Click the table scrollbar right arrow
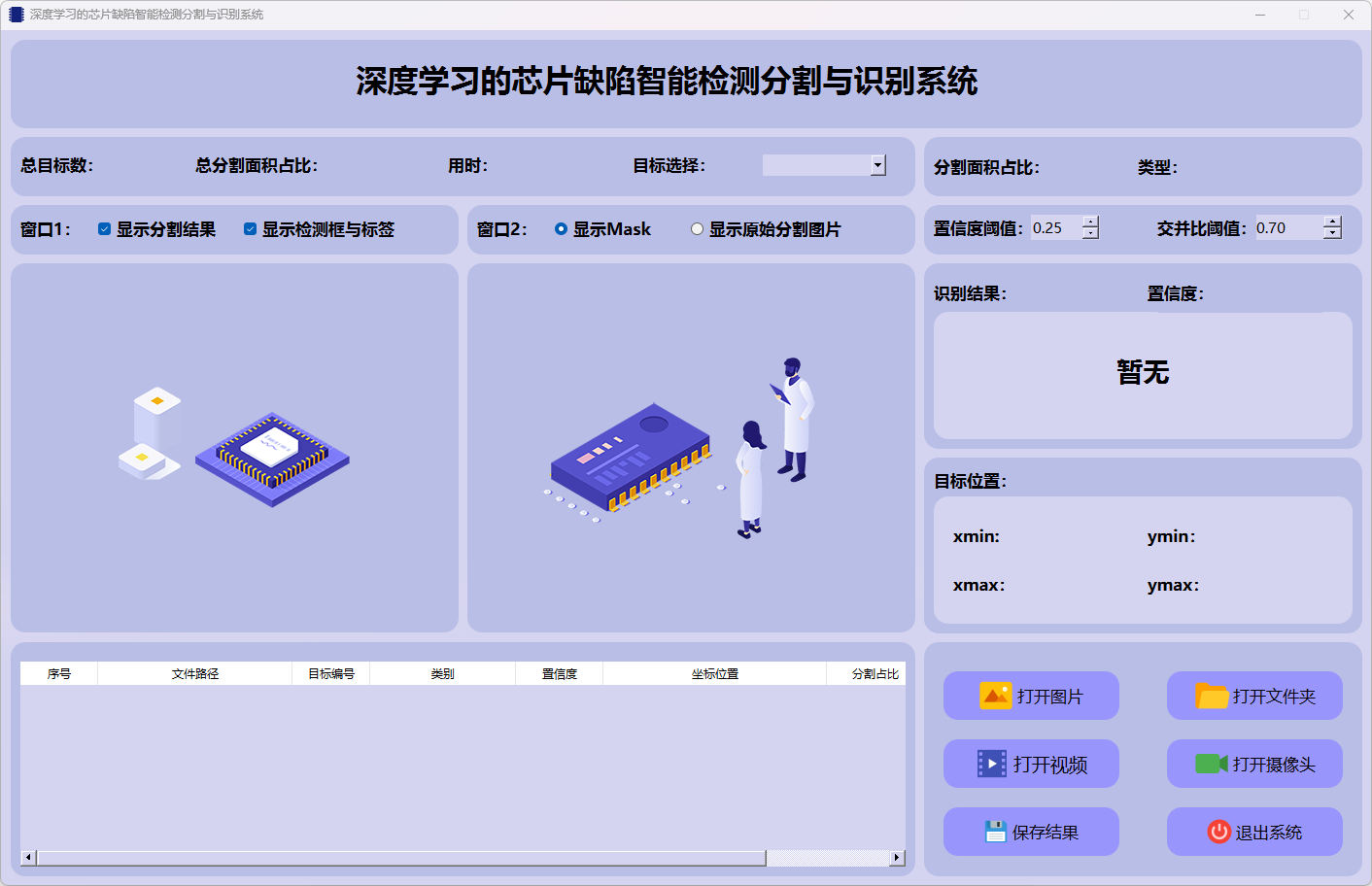Screen dimensions: 1372x886 pyautogui.click(x=898, y=858)
